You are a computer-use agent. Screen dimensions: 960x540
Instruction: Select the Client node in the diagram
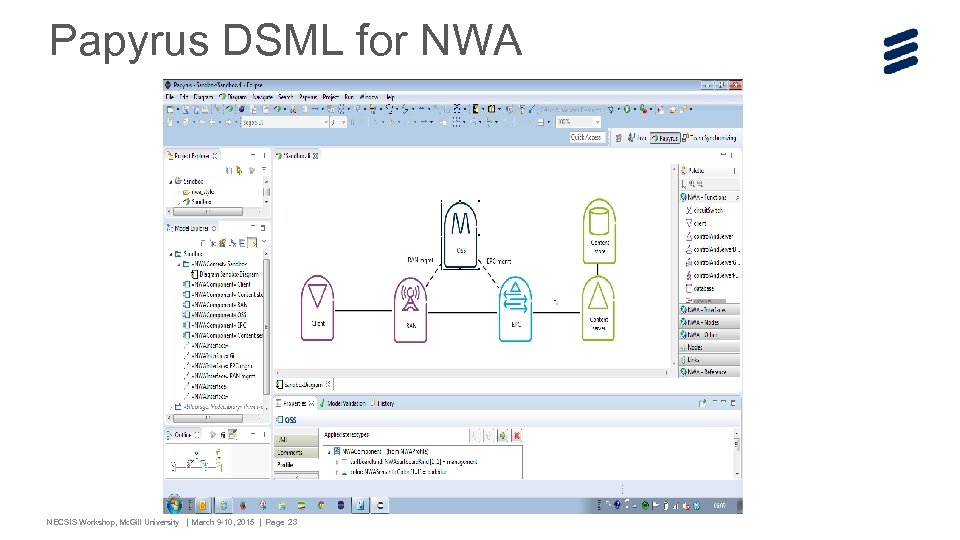[317, 308]
